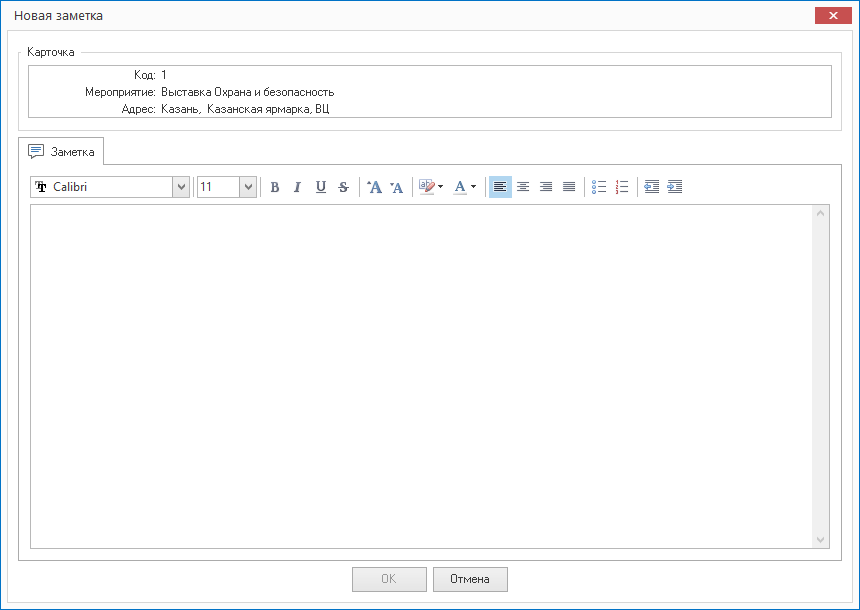Insert numbered list
860x610 pixels.
pos(622,187)
